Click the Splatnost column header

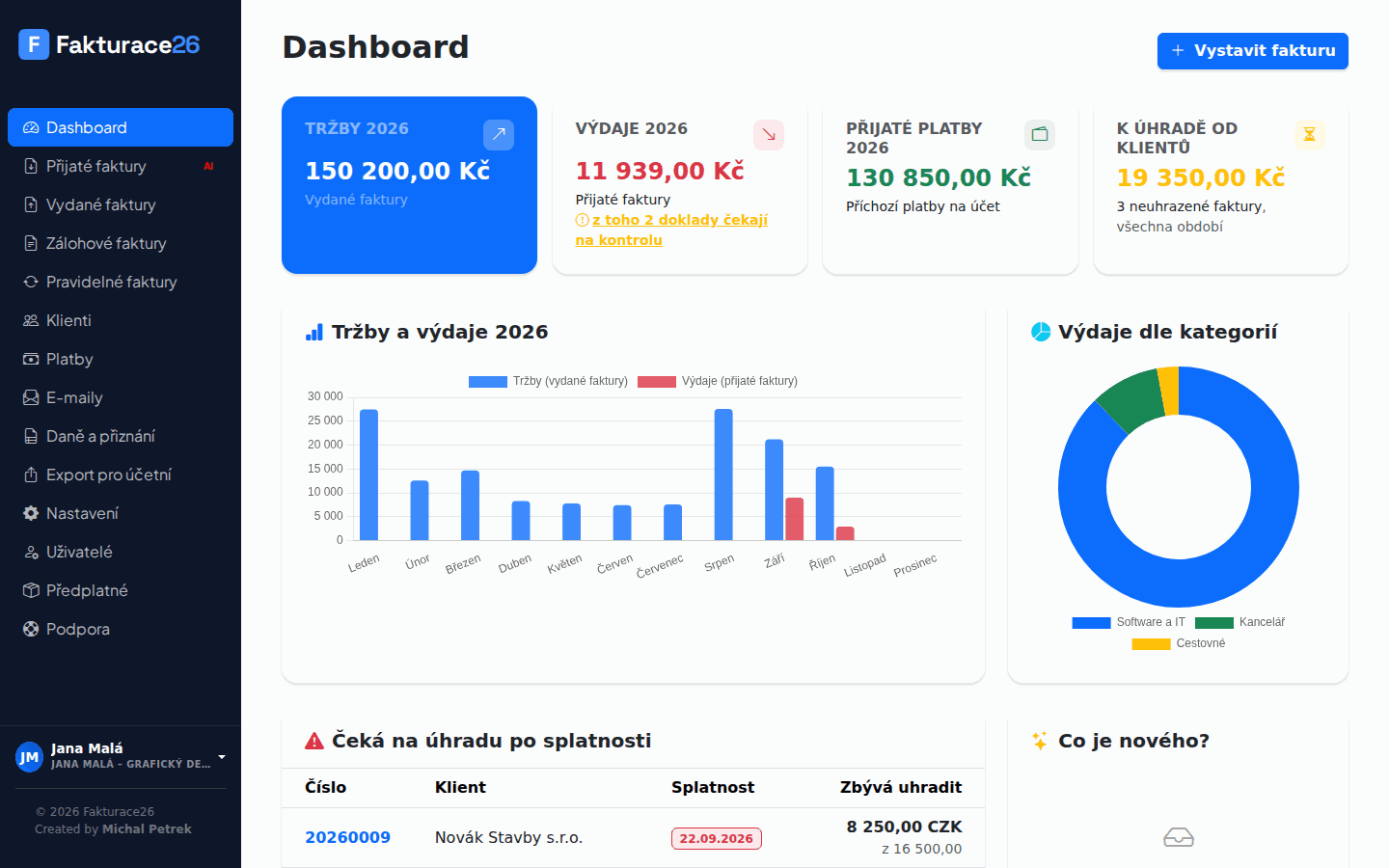click(x=713, y=787)
